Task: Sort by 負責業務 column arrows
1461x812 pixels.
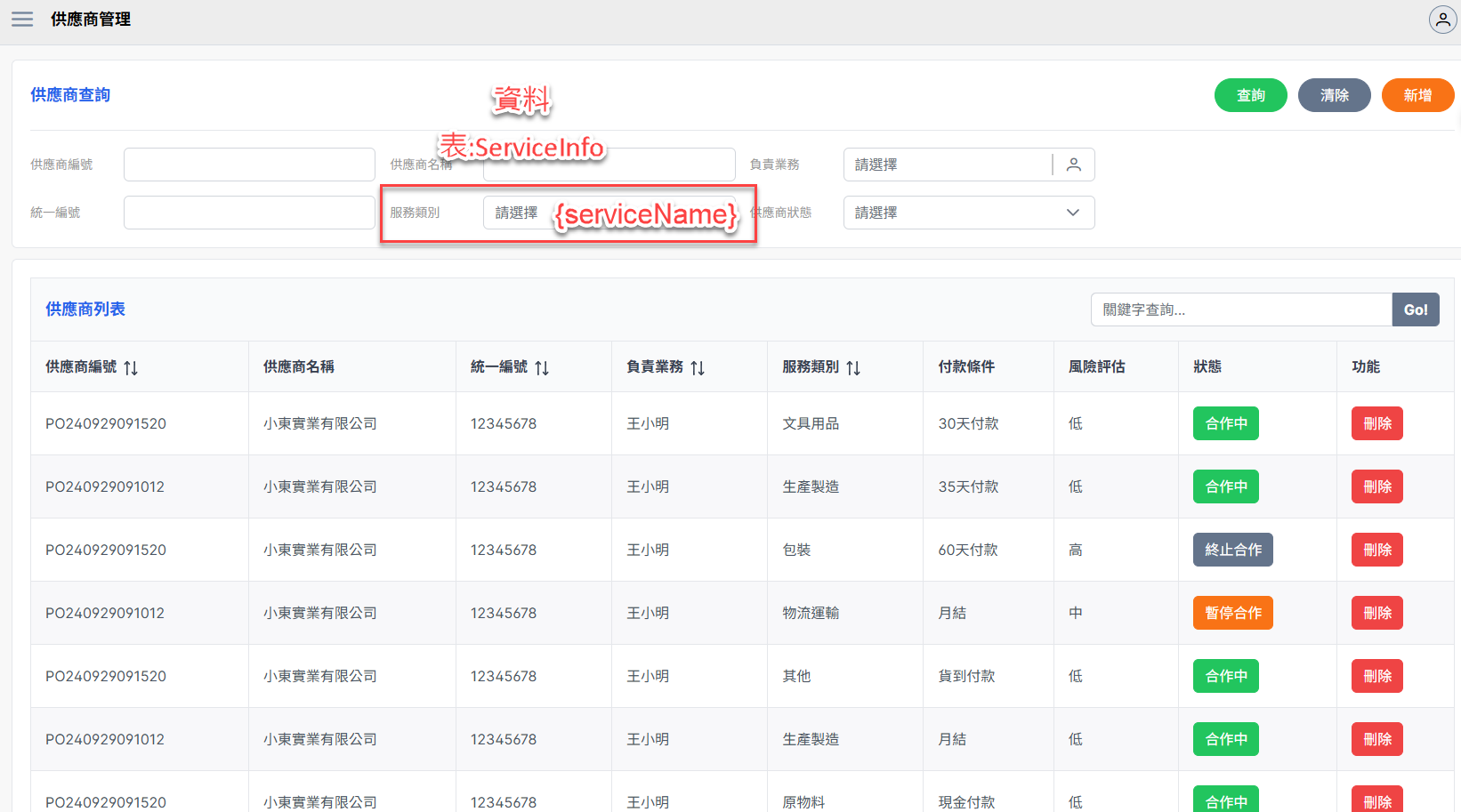Action: click(x=698, y=367)
